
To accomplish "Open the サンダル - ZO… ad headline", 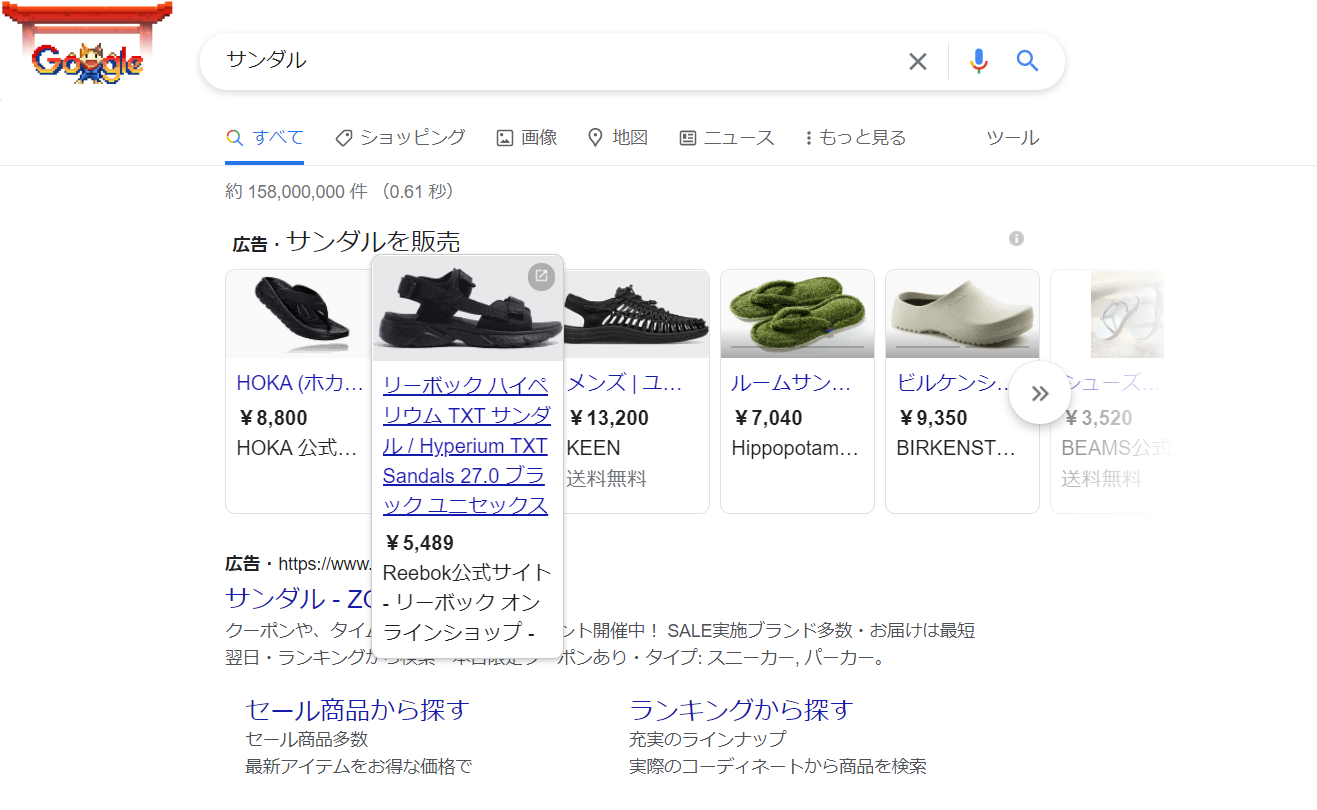I will tap(299, 598).
